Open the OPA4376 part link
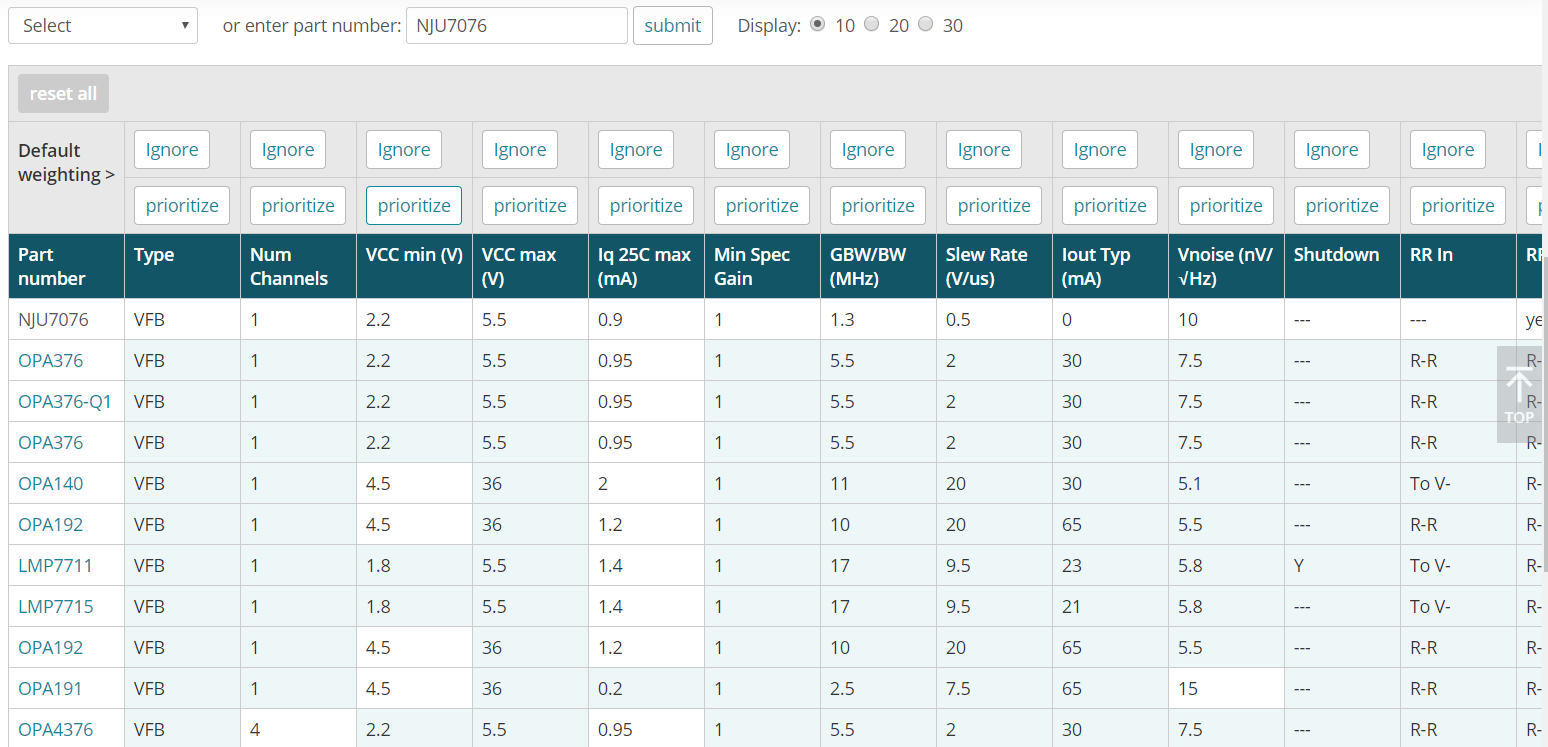1548x747 pixels. coord(56,730)
